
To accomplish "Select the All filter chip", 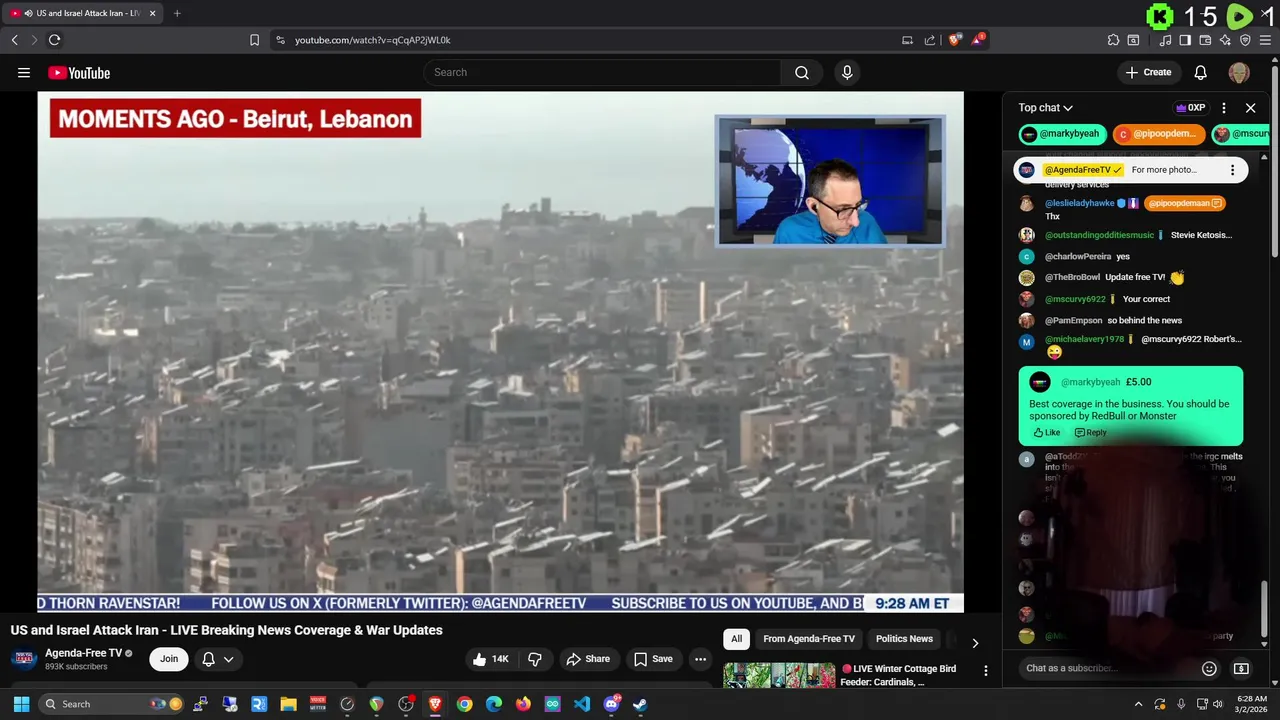I will point(737,639).
